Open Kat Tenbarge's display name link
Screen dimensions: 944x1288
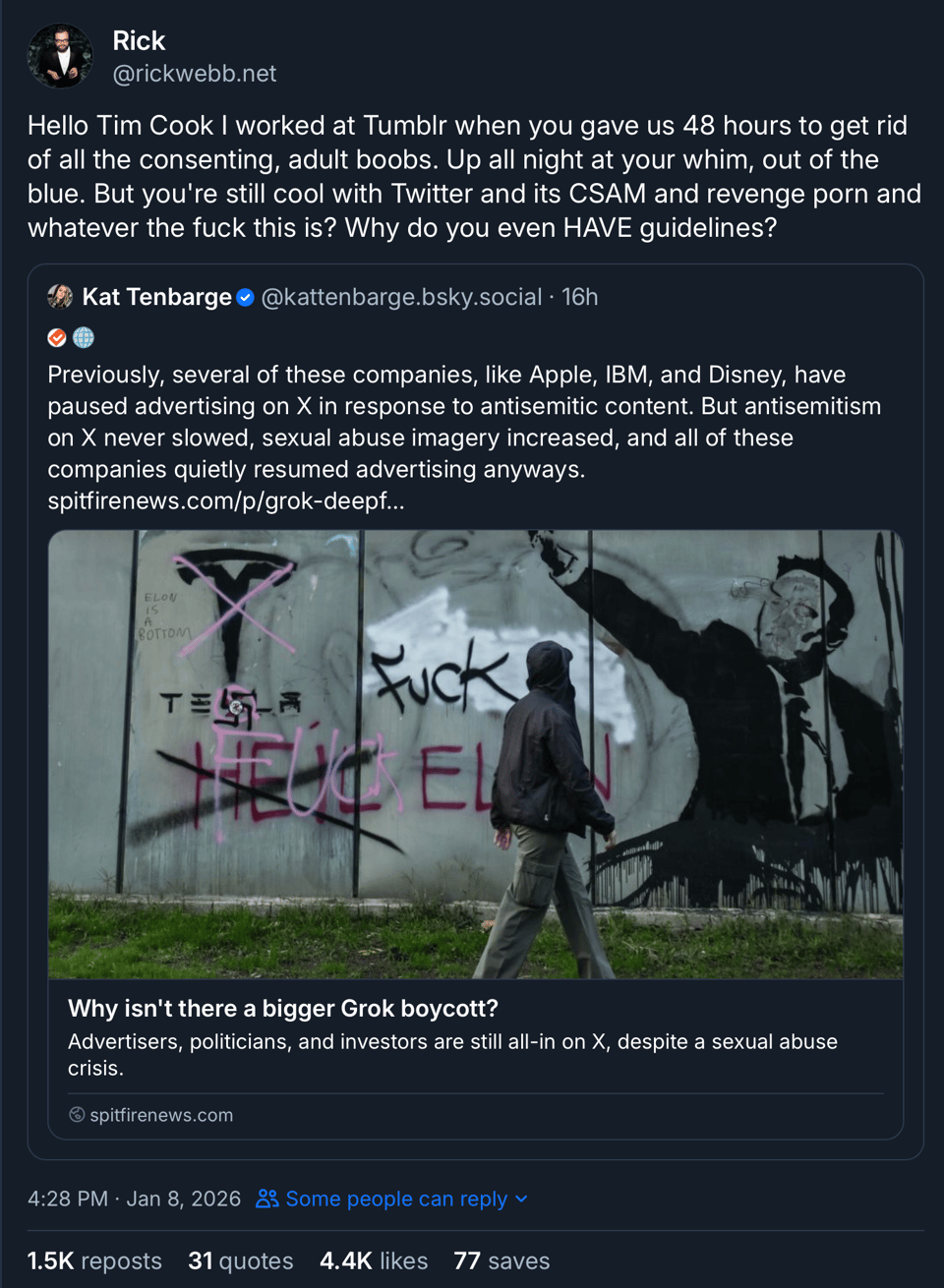coord(157,297)
